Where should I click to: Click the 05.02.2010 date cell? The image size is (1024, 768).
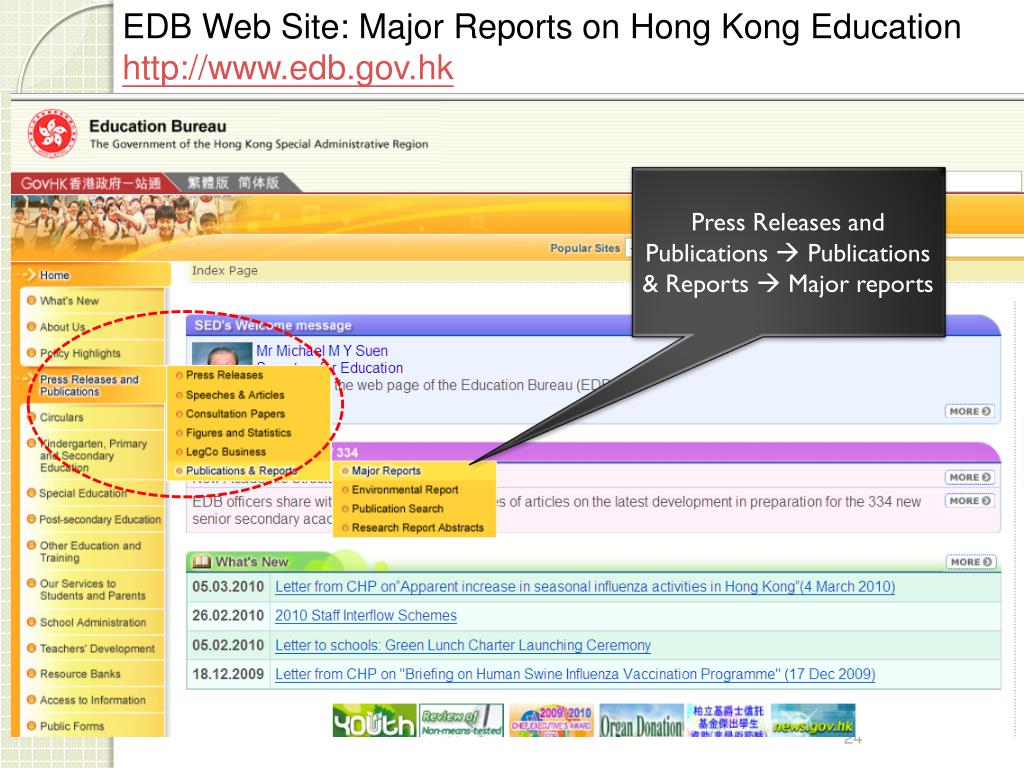coord(228,645)
